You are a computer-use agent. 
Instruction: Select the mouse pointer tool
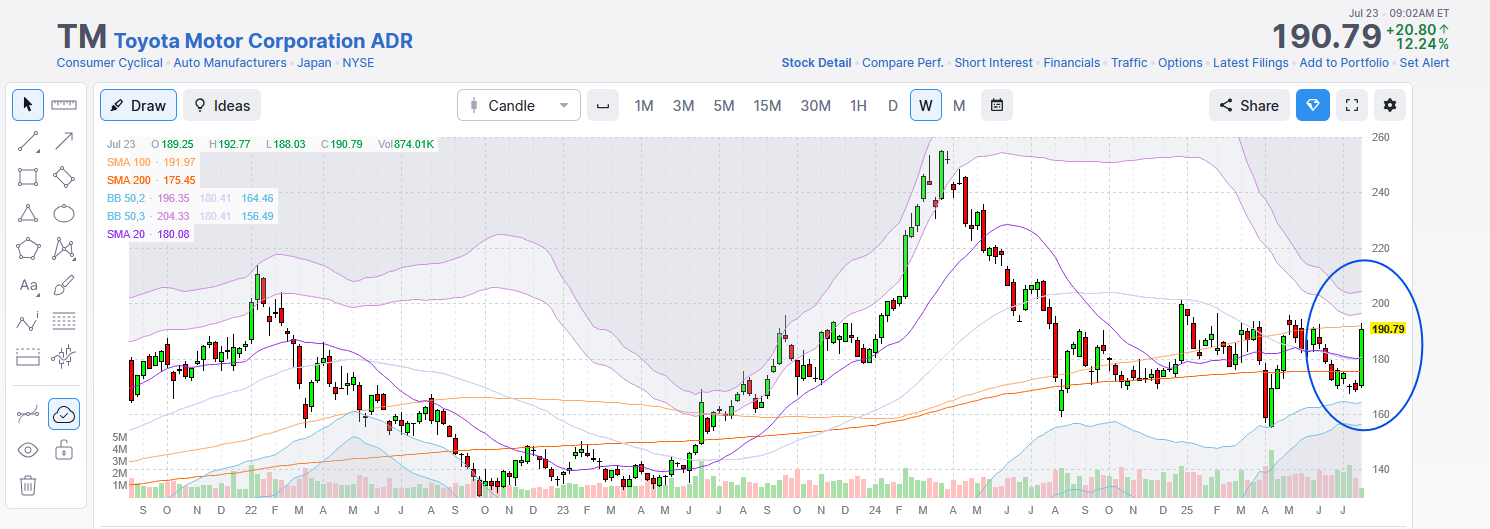click(x=28, y=104)
